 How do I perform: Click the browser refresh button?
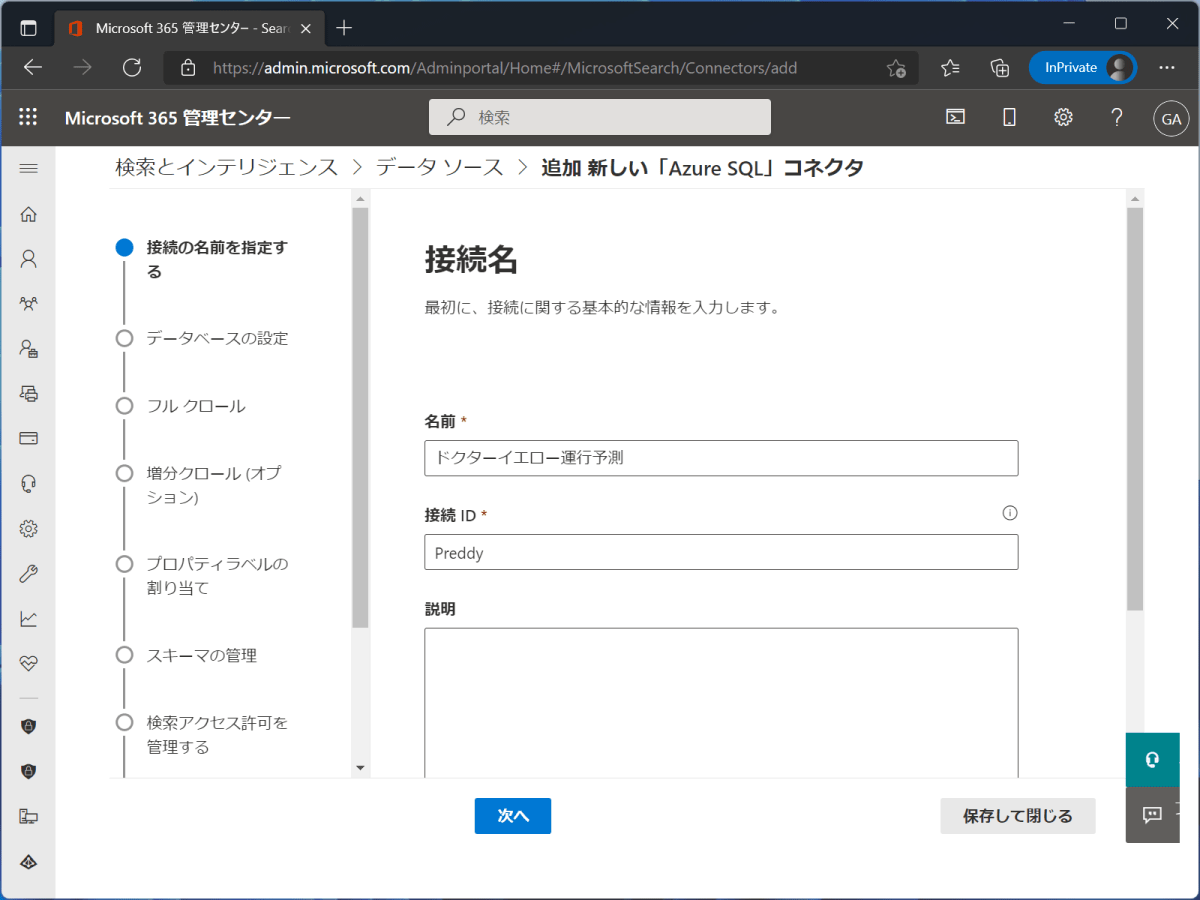tap(131, 67)
